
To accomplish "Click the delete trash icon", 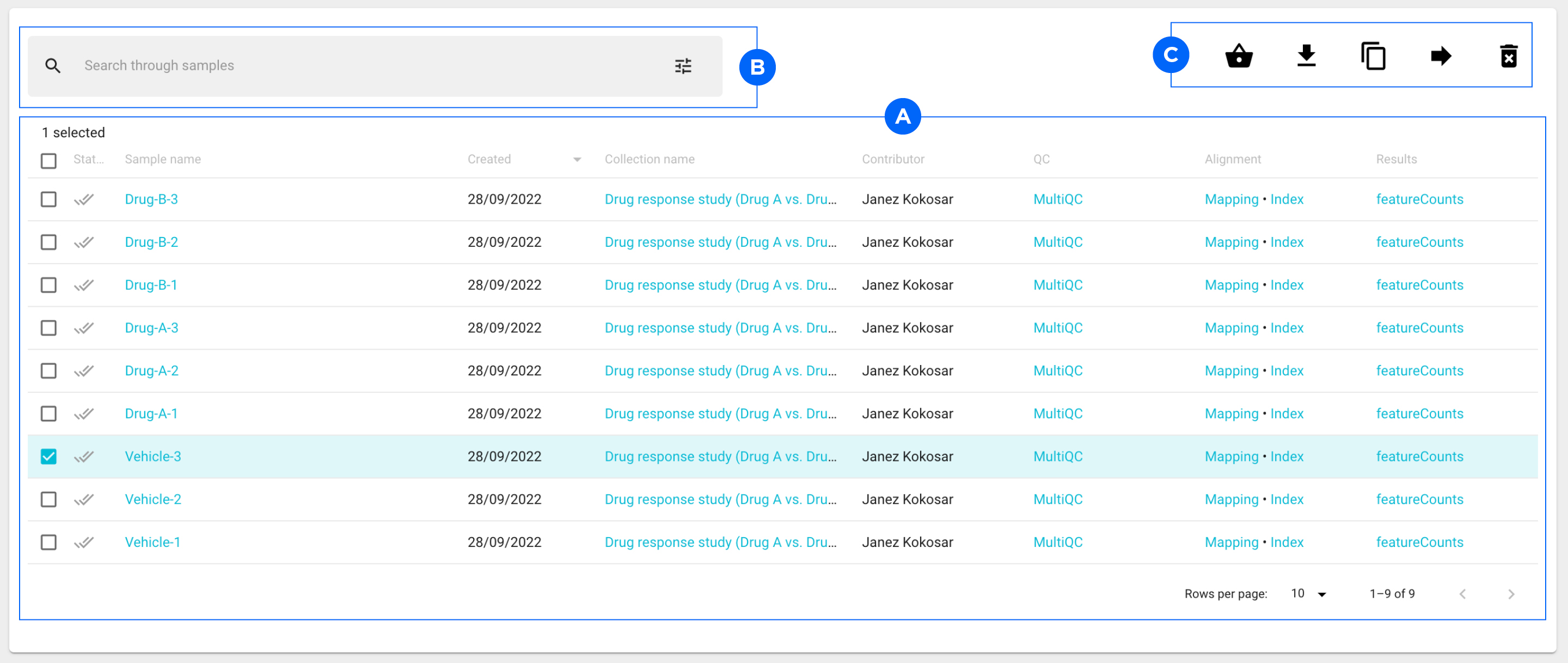I will coord(1508,56).
